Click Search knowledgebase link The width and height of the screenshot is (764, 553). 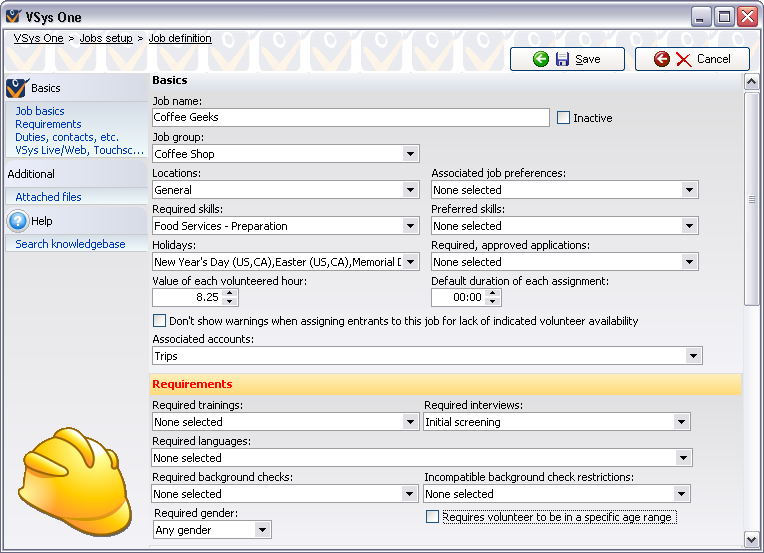(70, 244)
